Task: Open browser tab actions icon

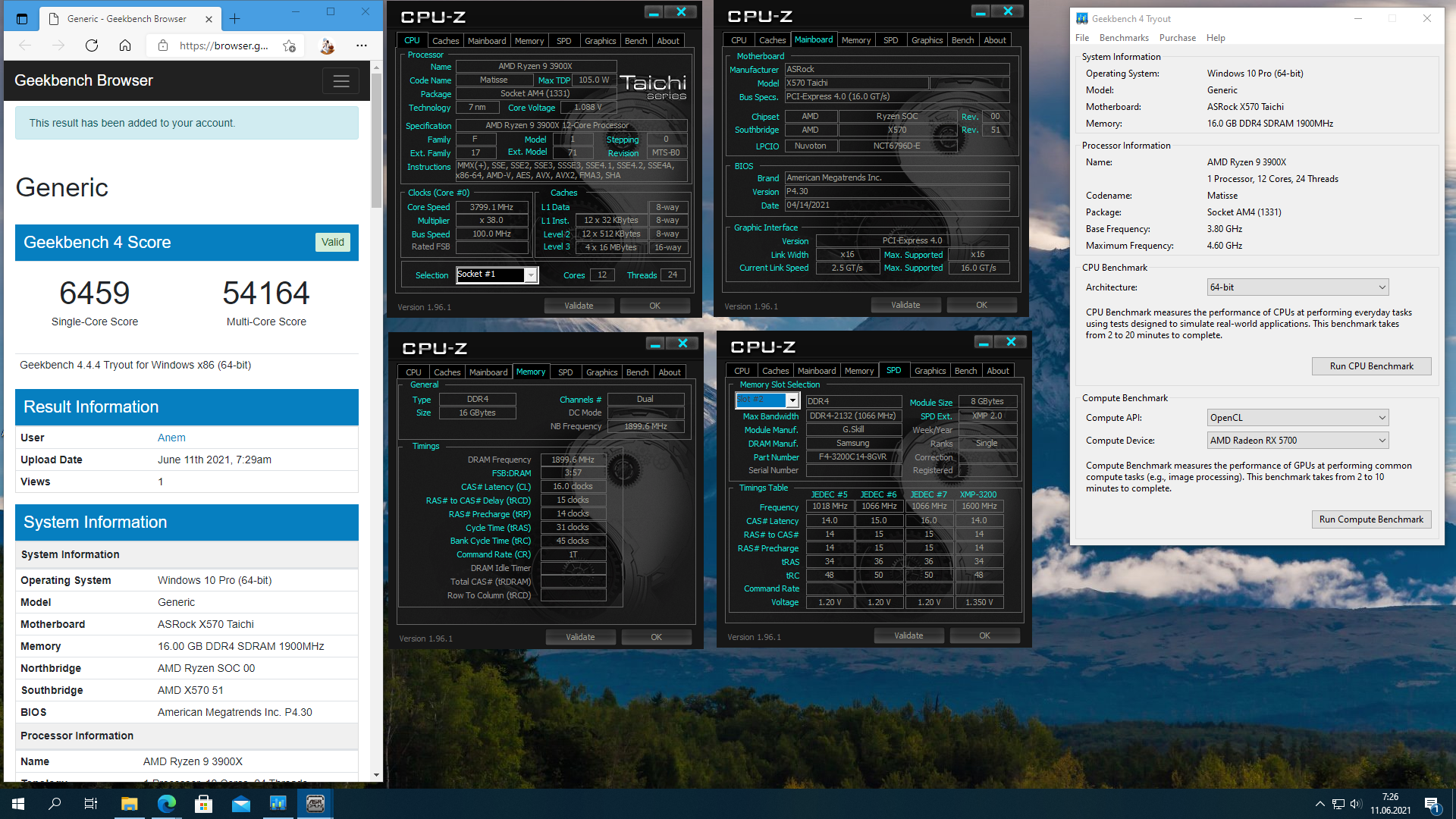Action: (x=22, y=19)
